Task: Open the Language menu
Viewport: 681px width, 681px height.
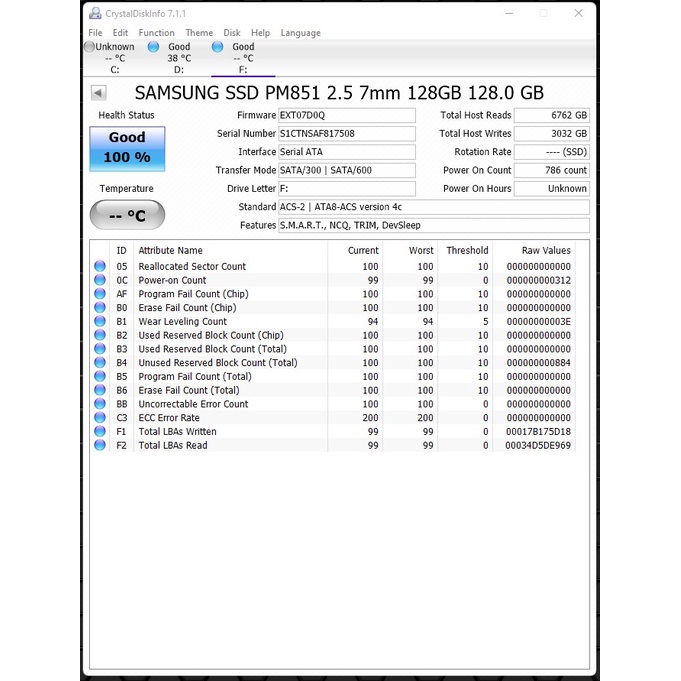Action: [301, 33]
